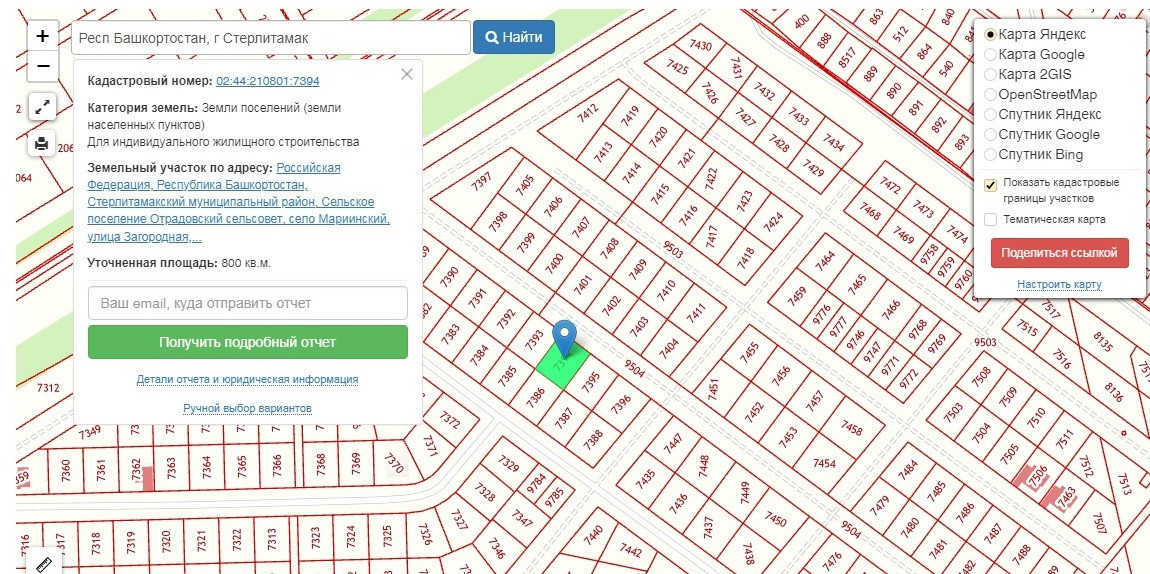Focus the address search field
1150x574 pixels.
(271, 37)
